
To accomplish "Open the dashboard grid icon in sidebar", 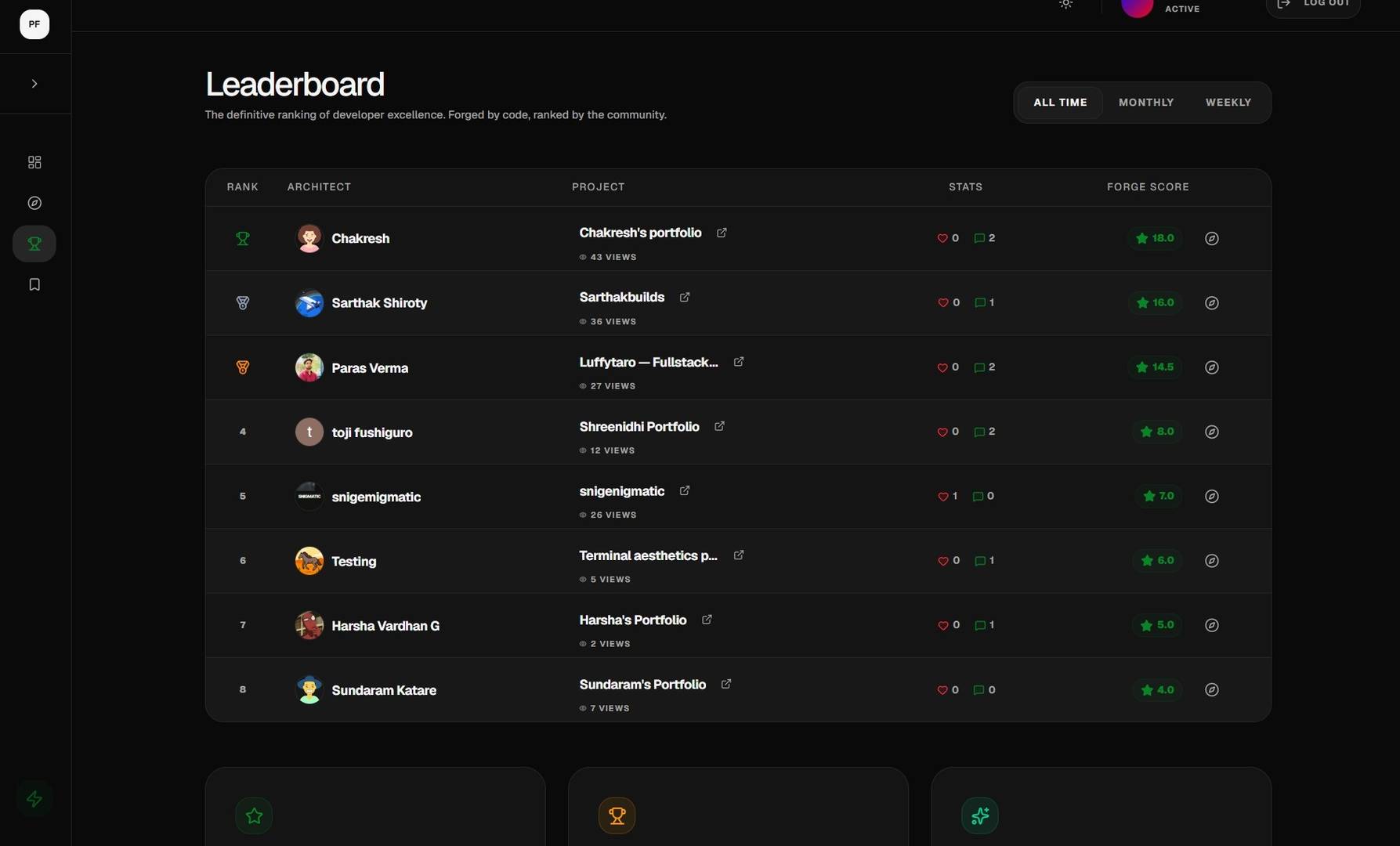I will tap(34, 162).
